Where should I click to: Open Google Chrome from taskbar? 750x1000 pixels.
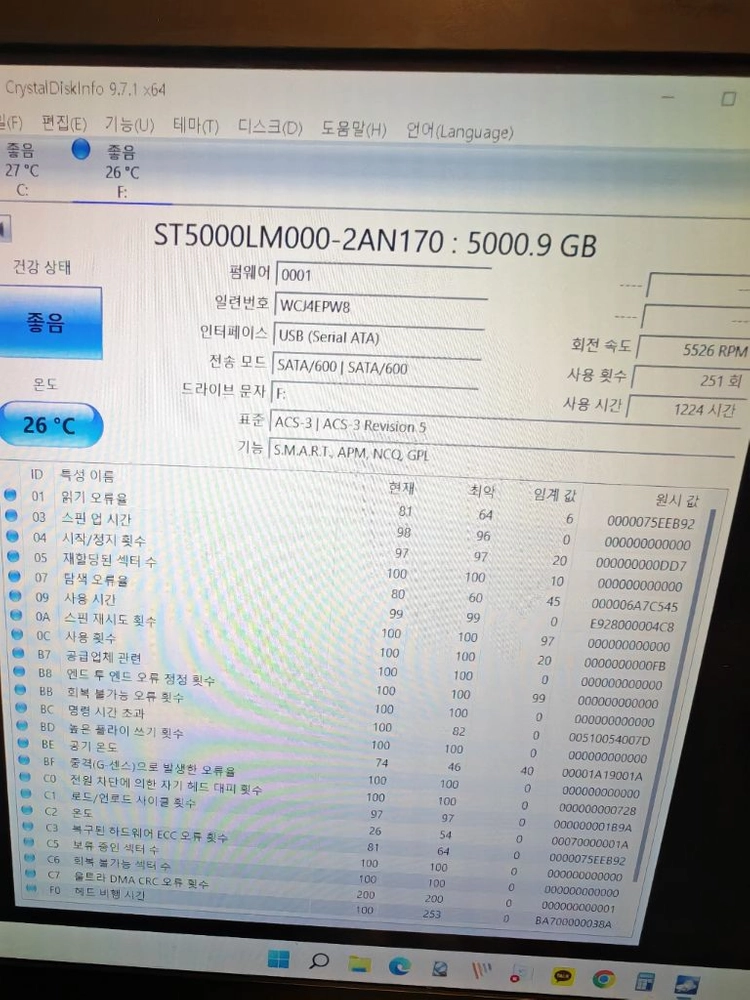[x=603, y=978]
